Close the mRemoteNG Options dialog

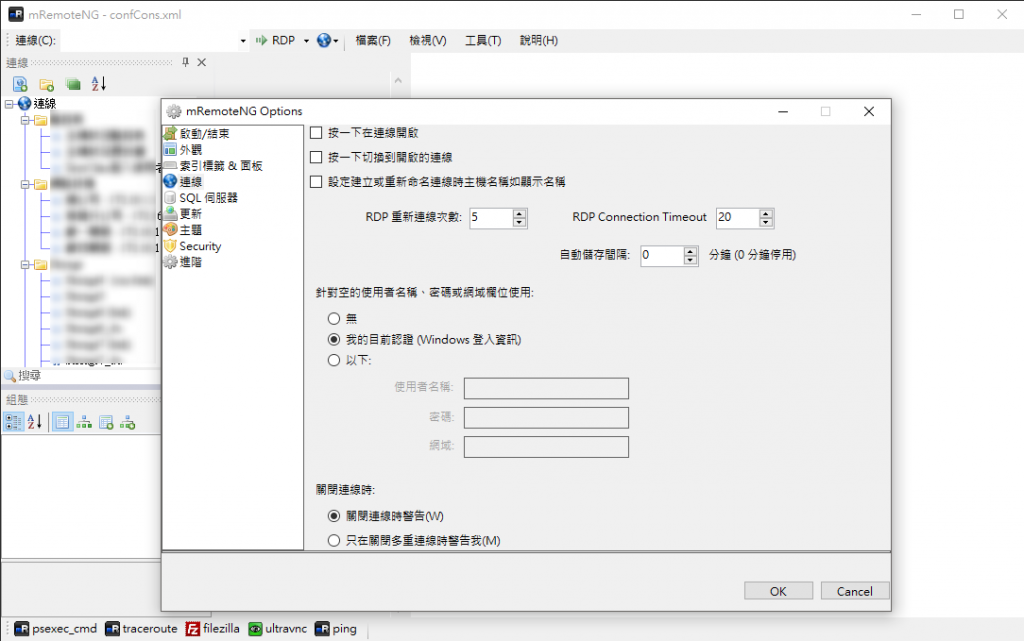coord(869,112)
